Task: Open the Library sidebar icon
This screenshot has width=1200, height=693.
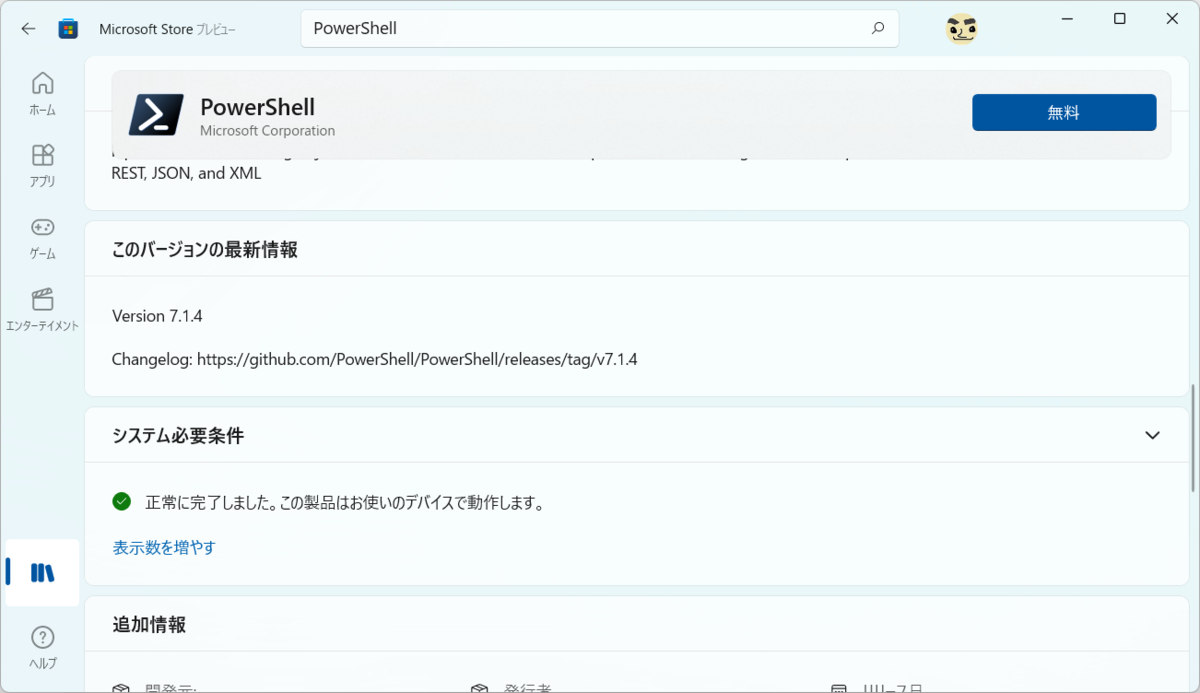Action: click(x=42, y=573)
